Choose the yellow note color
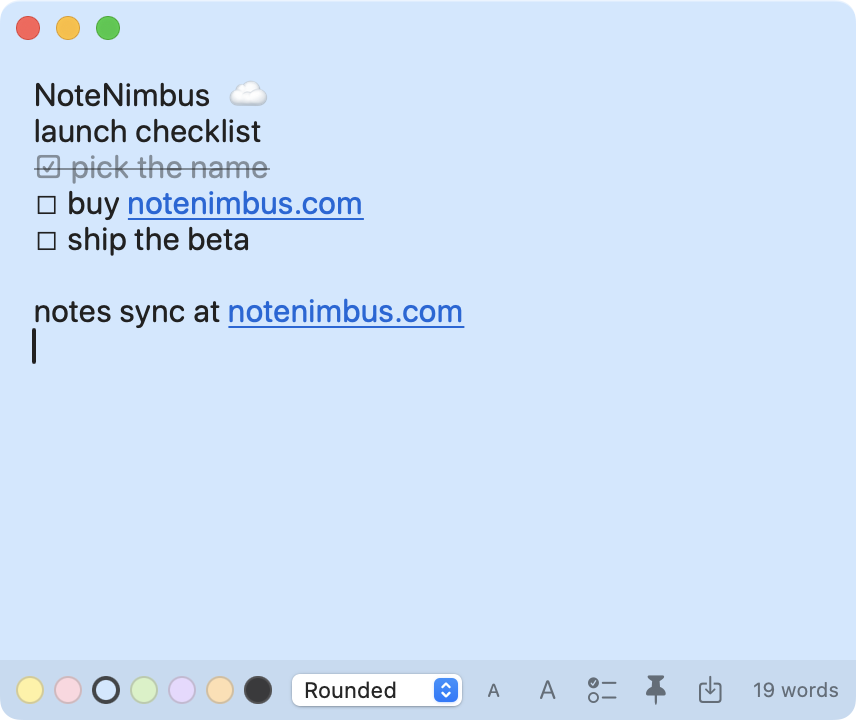856x720 pixels. point(30,690)
